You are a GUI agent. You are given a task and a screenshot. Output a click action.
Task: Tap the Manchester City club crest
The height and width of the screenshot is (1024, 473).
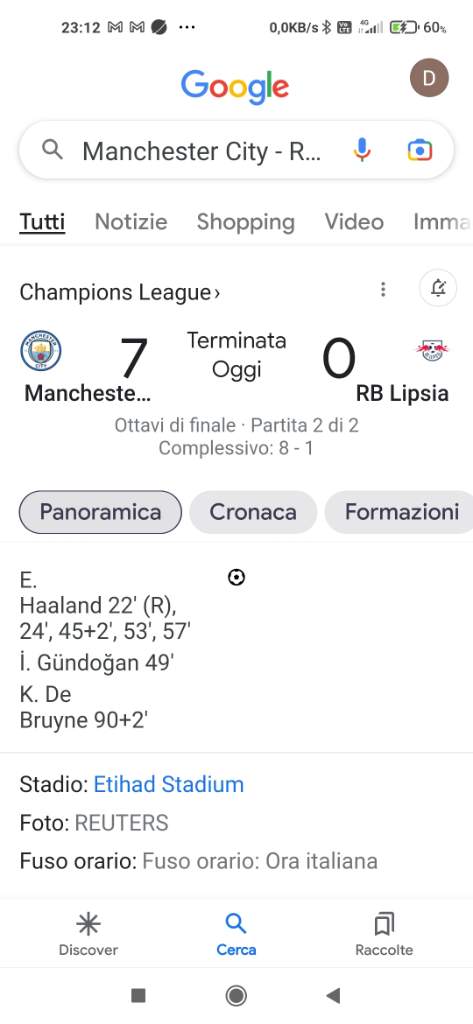click(x=41, y=351)
